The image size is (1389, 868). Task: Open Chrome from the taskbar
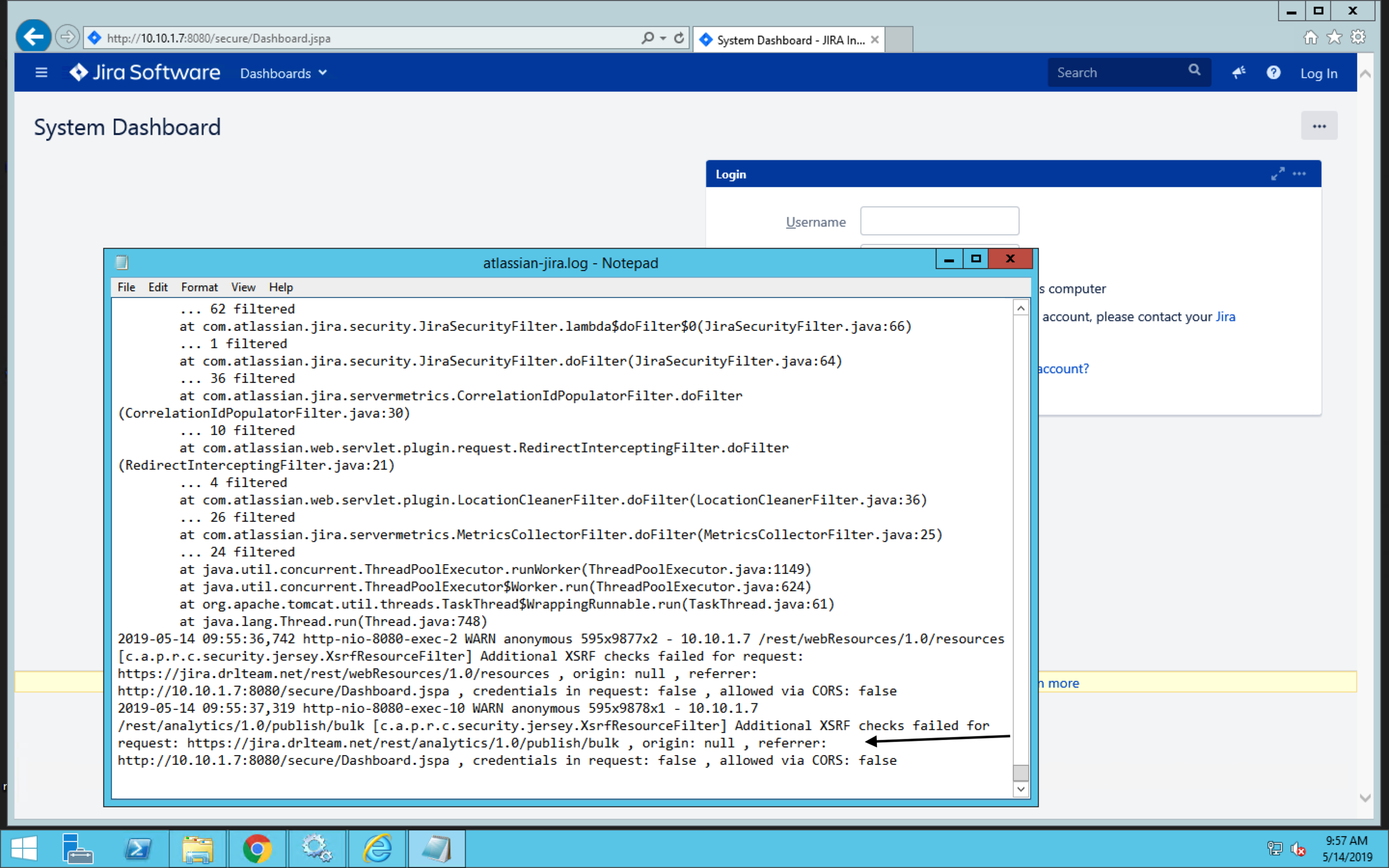pyautogui.click(x=257, y=849)
